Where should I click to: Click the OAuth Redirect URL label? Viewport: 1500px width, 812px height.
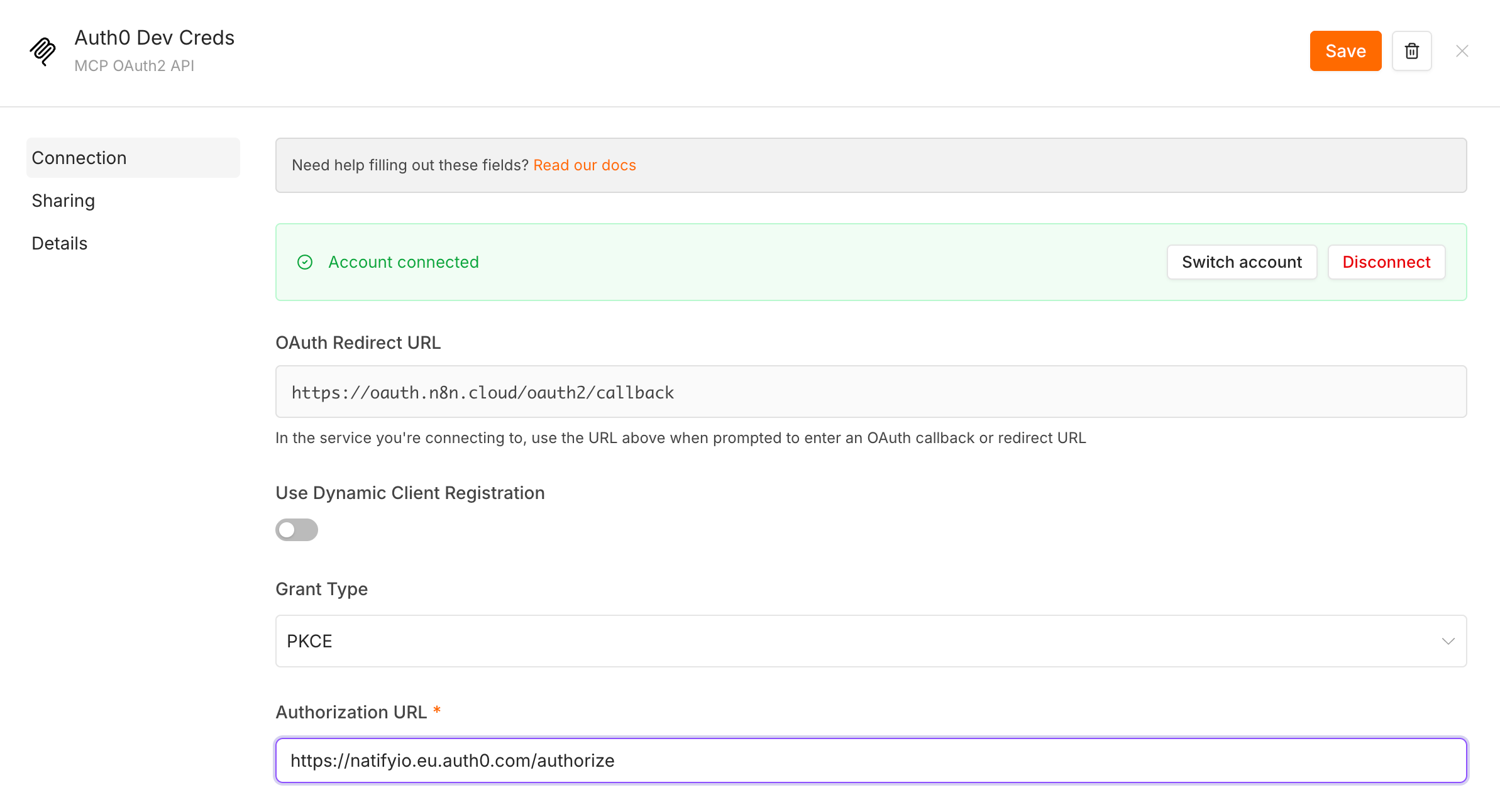(x=358, y=343)
